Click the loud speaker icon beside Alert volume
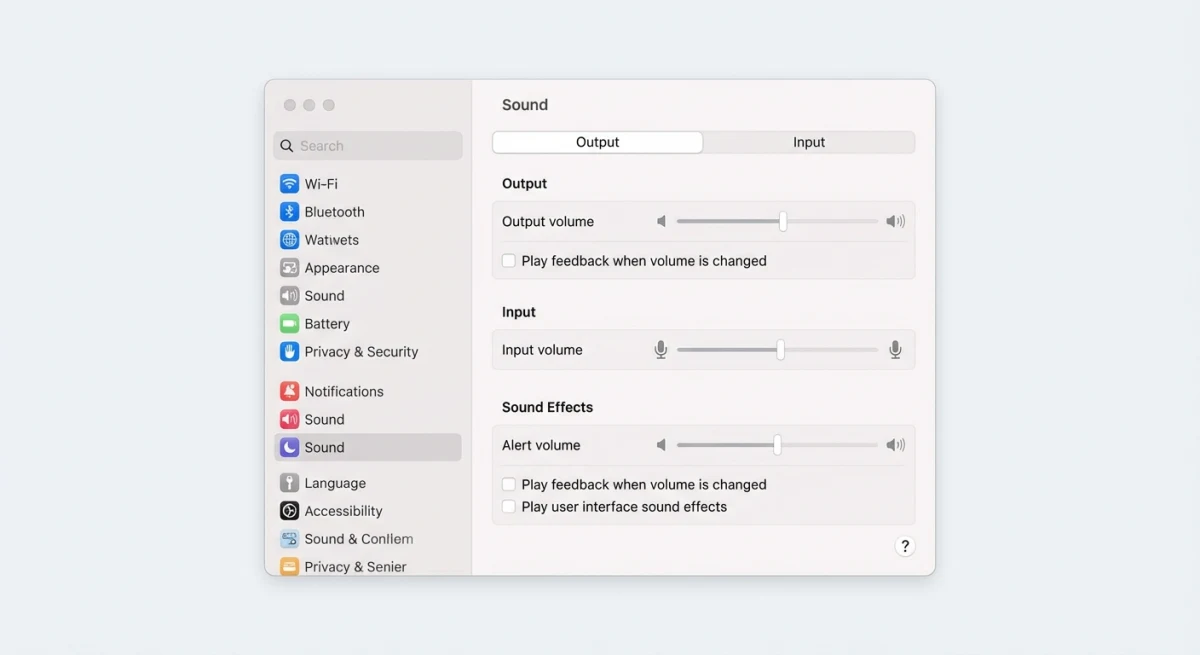 click(895, 445)
